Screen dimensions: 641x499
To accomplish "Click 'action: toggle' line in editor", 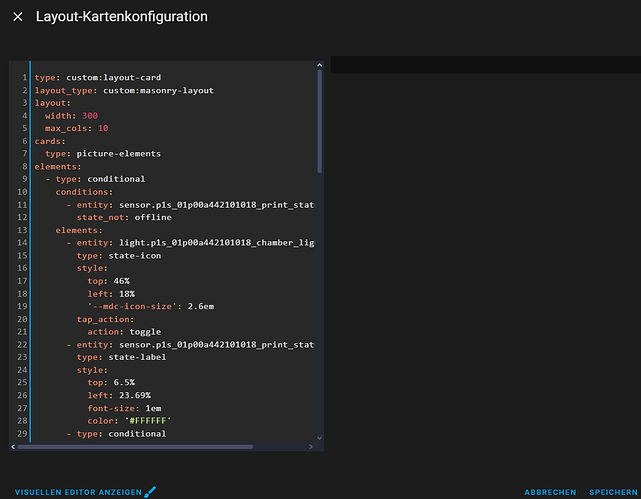I will pos(124,331).
